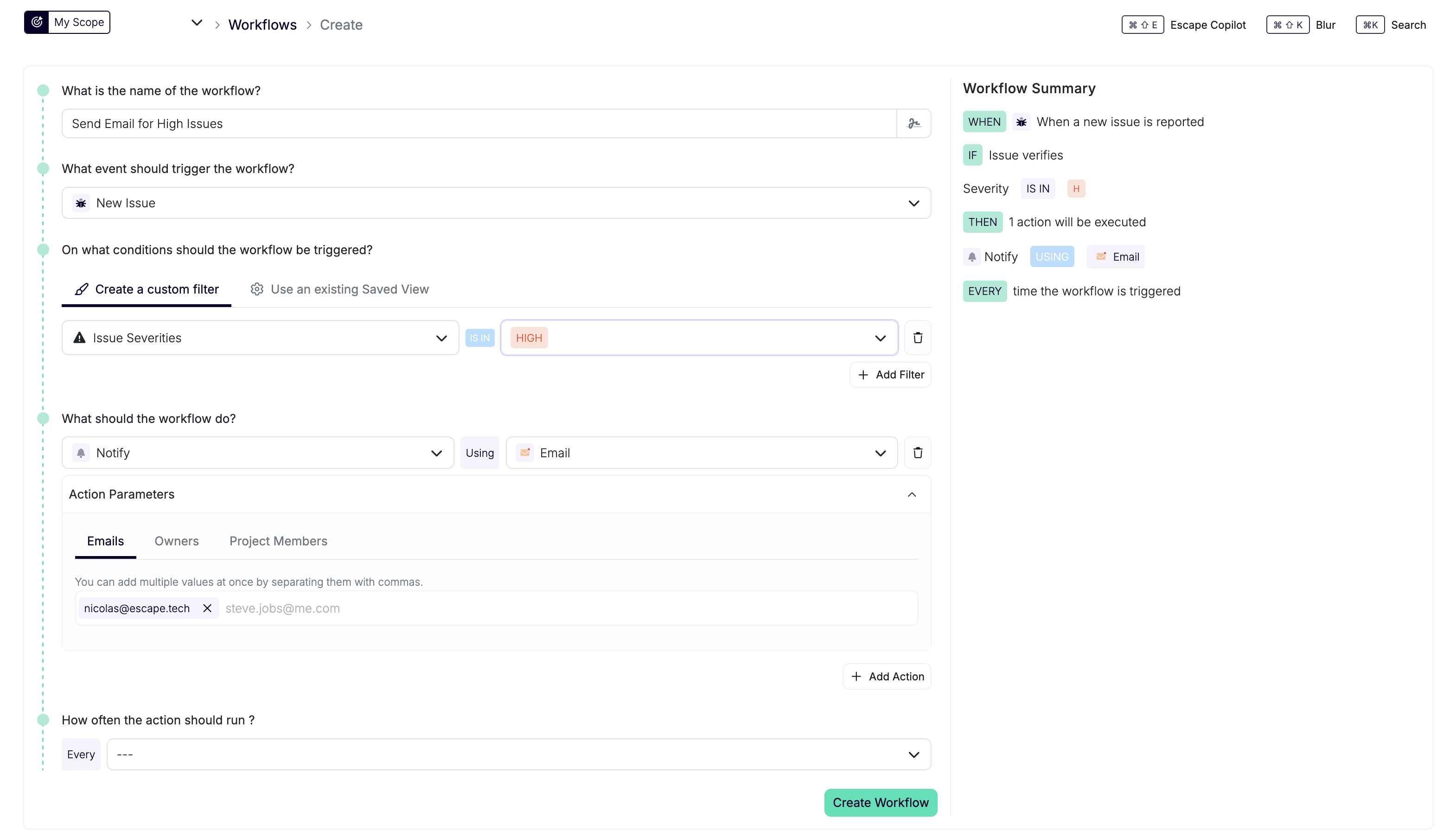Viewport: 1456px width, 832px height.
Task: Switch to the Owners tab
Action: pos(176,541)
